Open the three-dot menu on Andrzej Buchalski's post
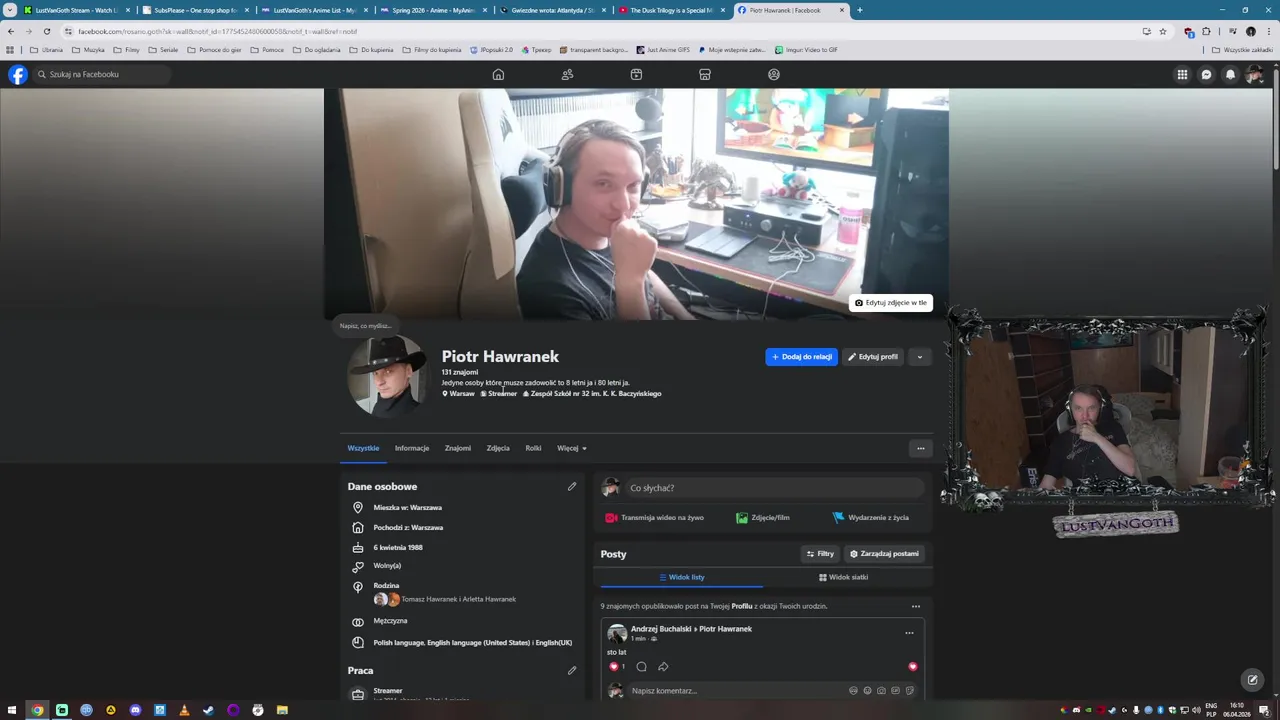 pyautogui.click(x=909, y=633)
